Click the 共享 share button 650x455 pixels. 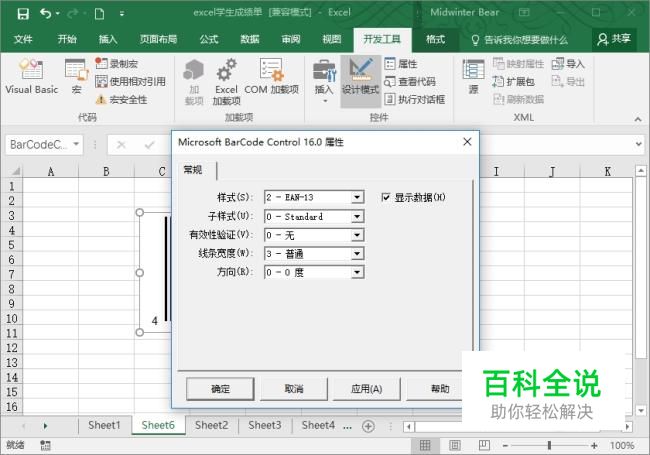(614, 39)
